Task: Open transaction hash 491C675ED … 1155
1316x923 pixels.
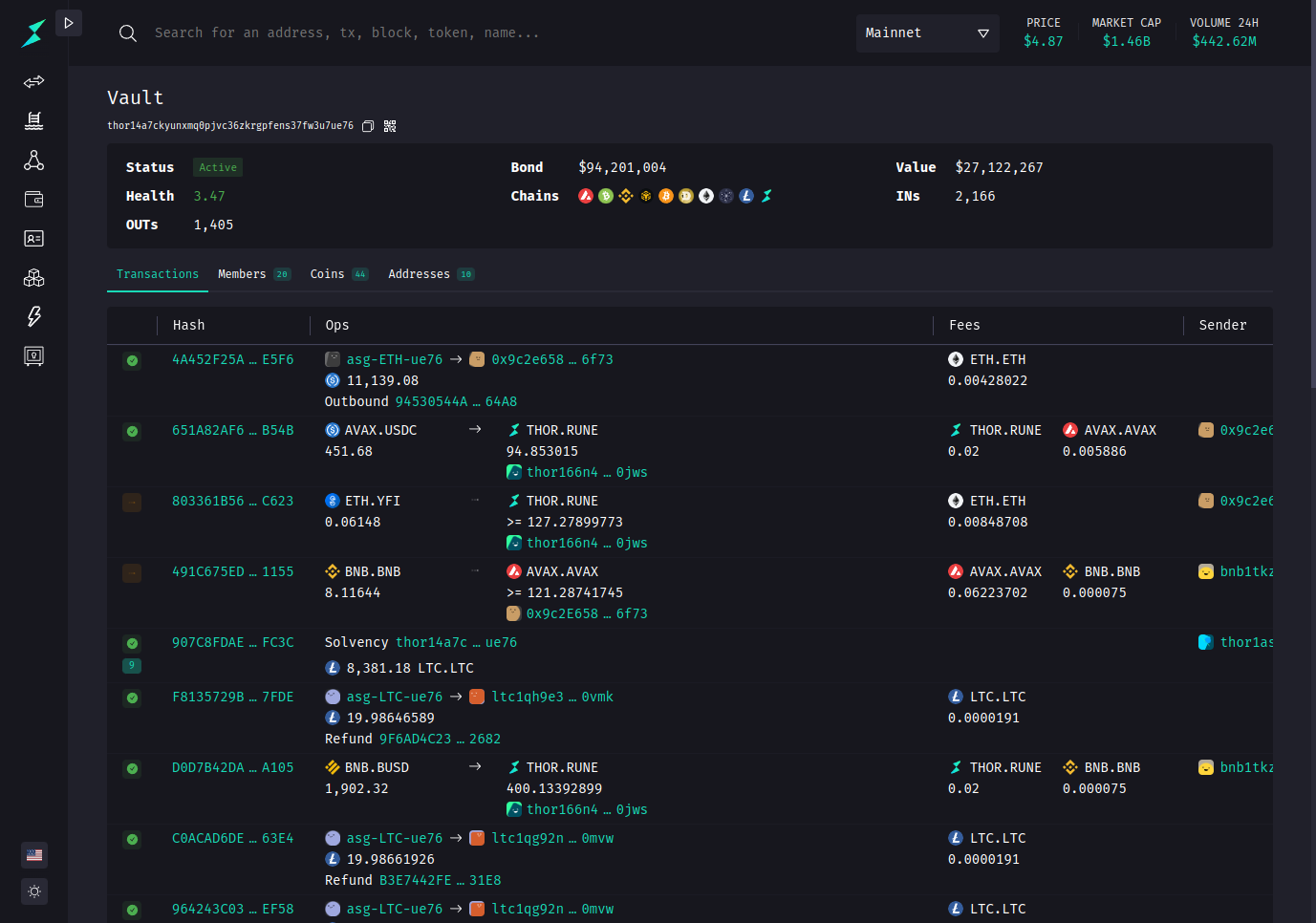Action: [232, 571]
